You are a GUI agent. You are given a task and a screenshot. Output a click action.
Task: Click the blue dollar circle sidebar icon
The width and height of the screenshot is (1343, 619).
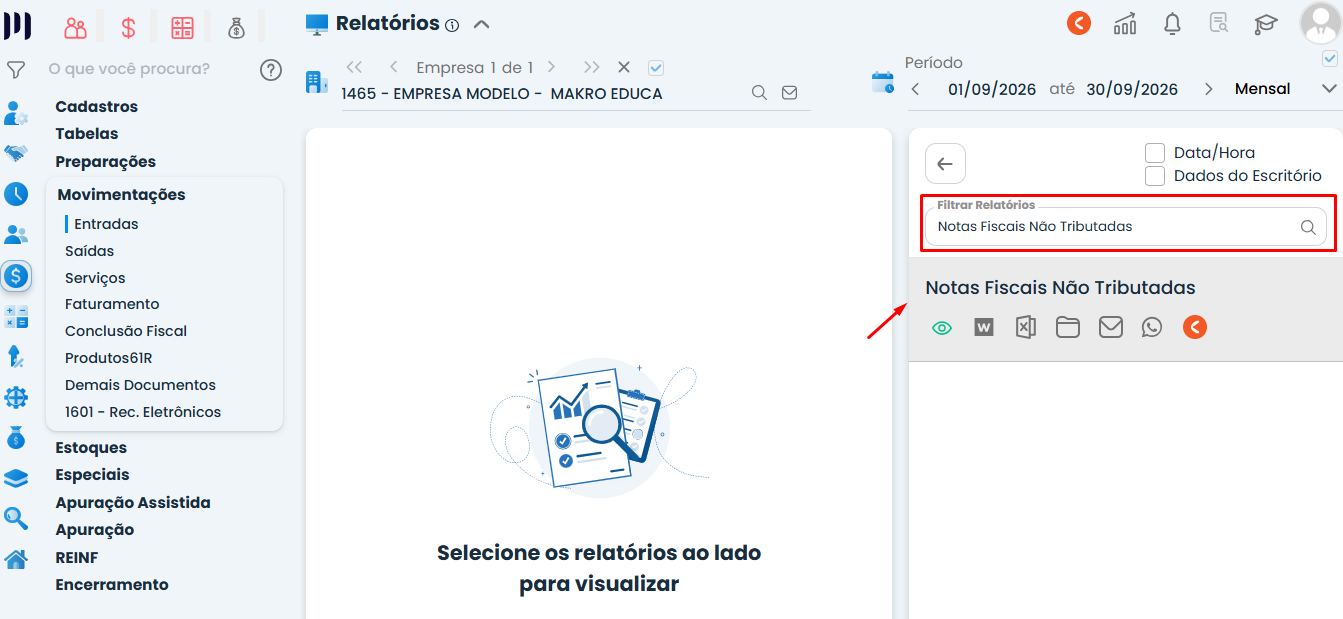(x=16, y=276)
